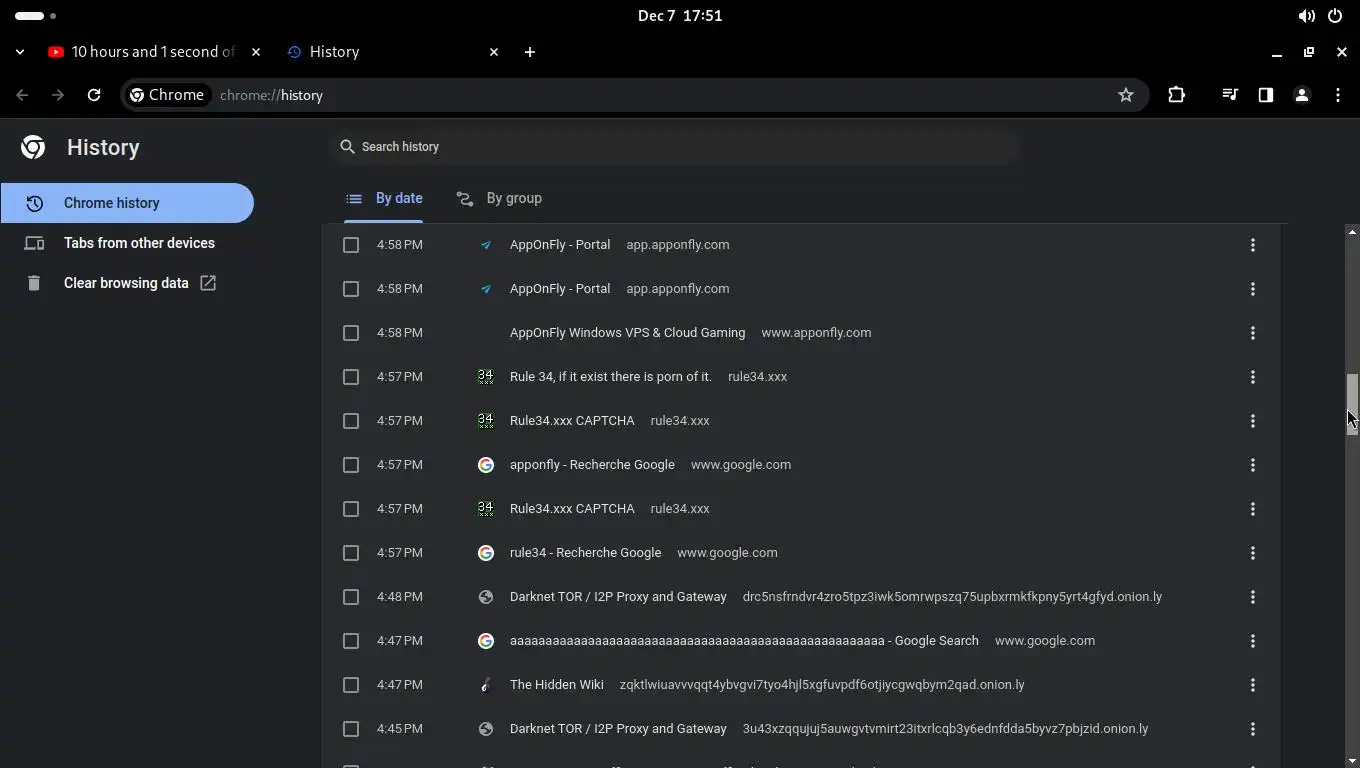Screen dimensions: 1360x768
Task: Toggle the side panel icon
Action: pos(1266,95)
